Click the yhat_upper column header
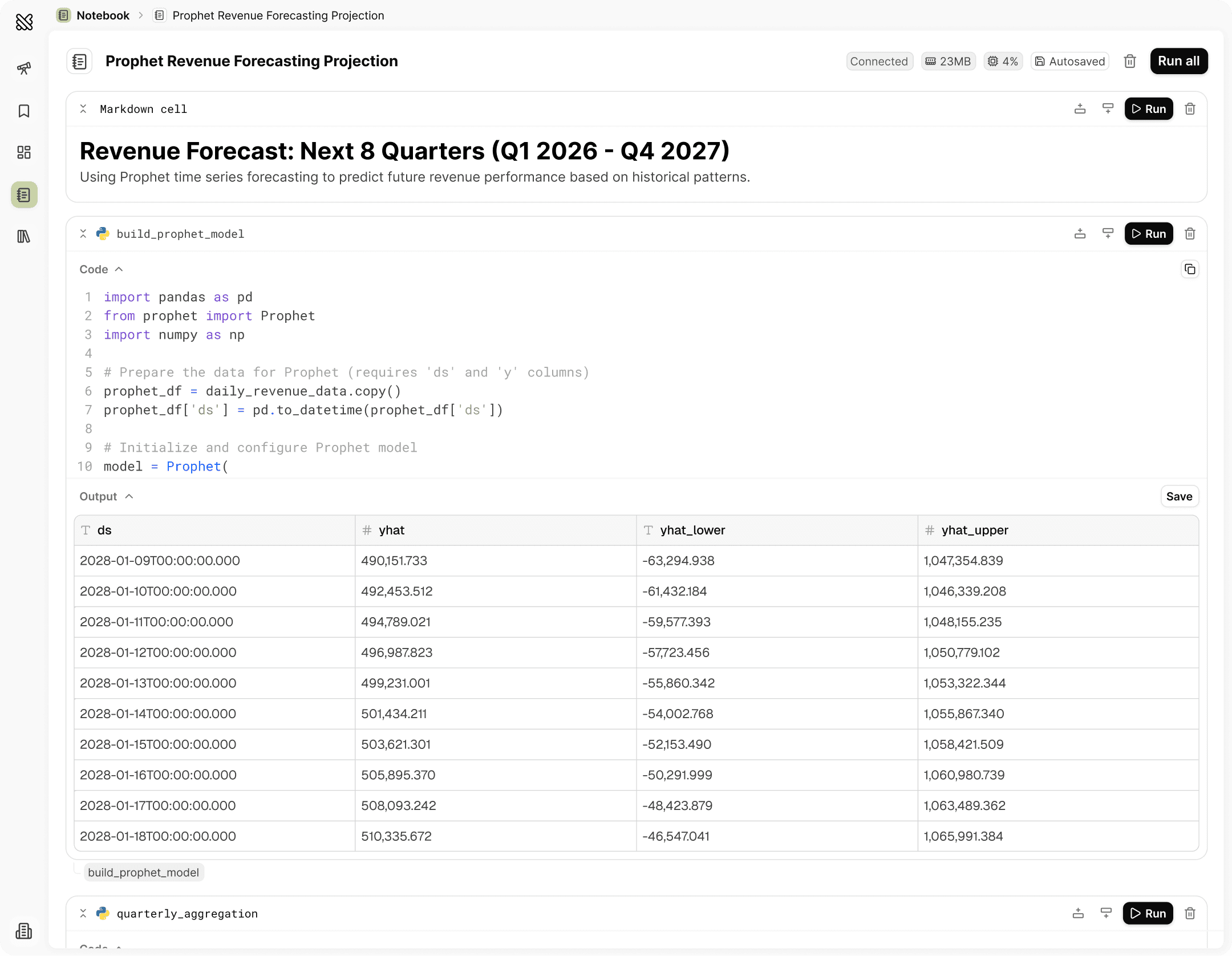Viewport: 1232px width, 956px height. 975,530
